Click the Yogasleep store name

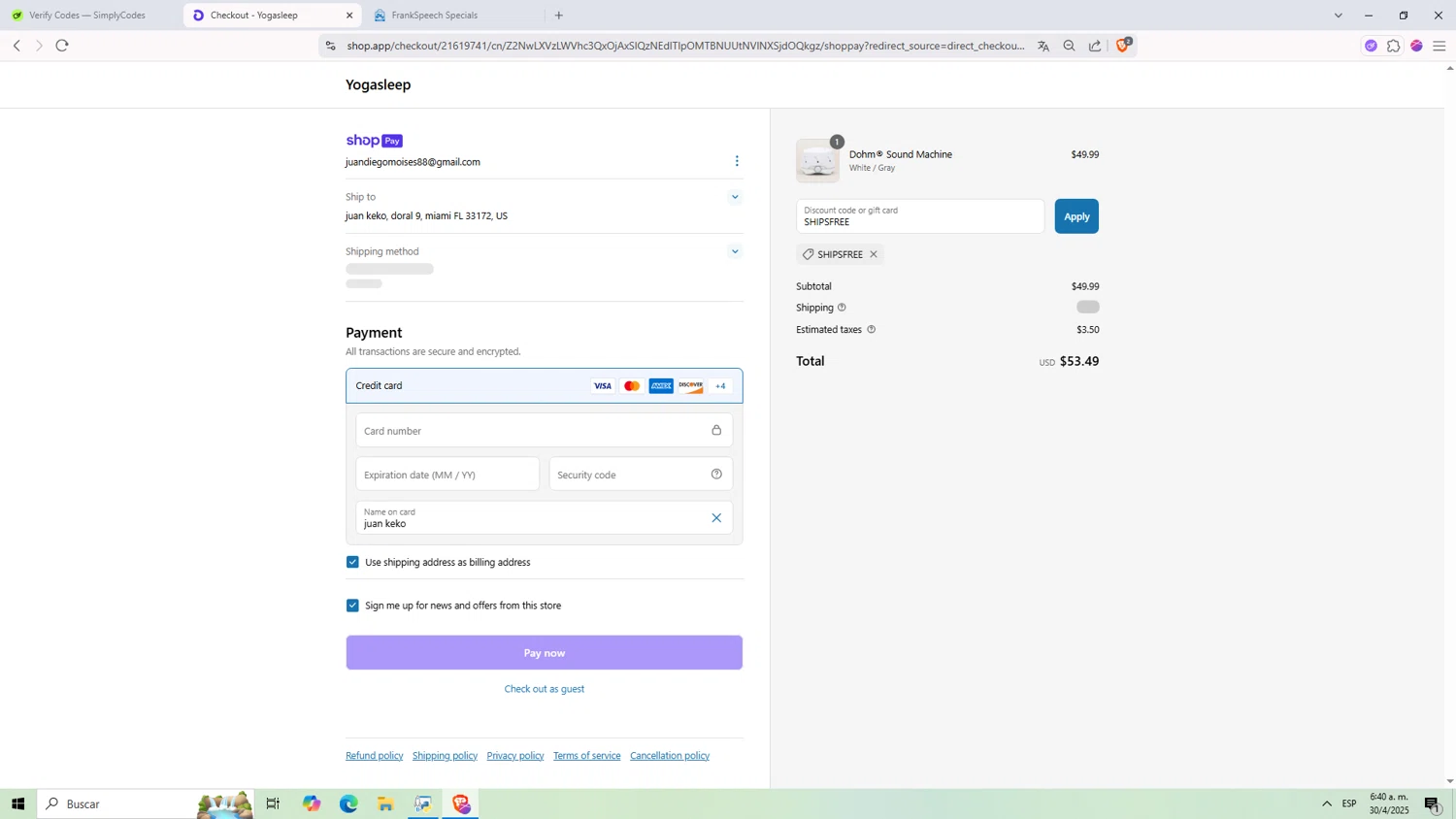pyautogui.click(x=379, y=84)
